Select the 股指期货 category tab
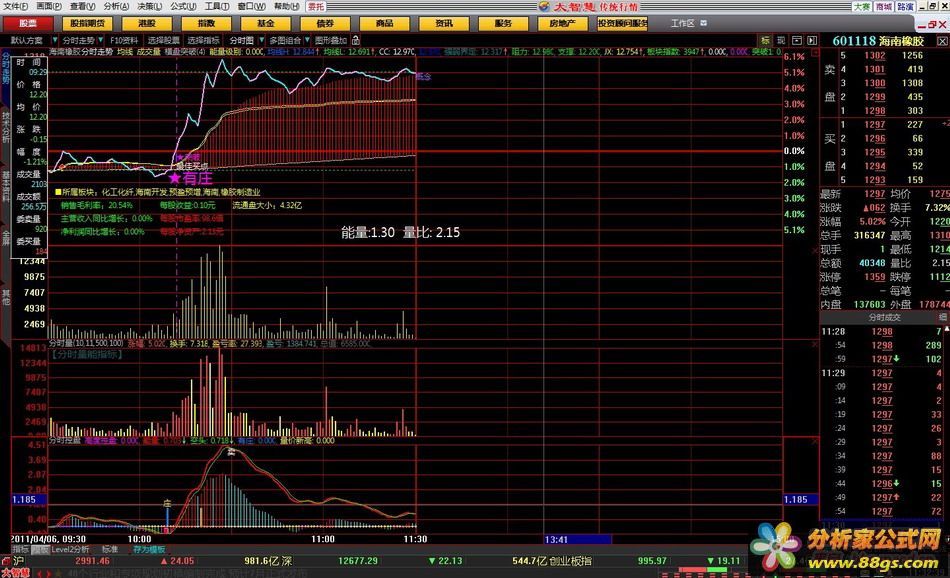 [x=87, y=24]
